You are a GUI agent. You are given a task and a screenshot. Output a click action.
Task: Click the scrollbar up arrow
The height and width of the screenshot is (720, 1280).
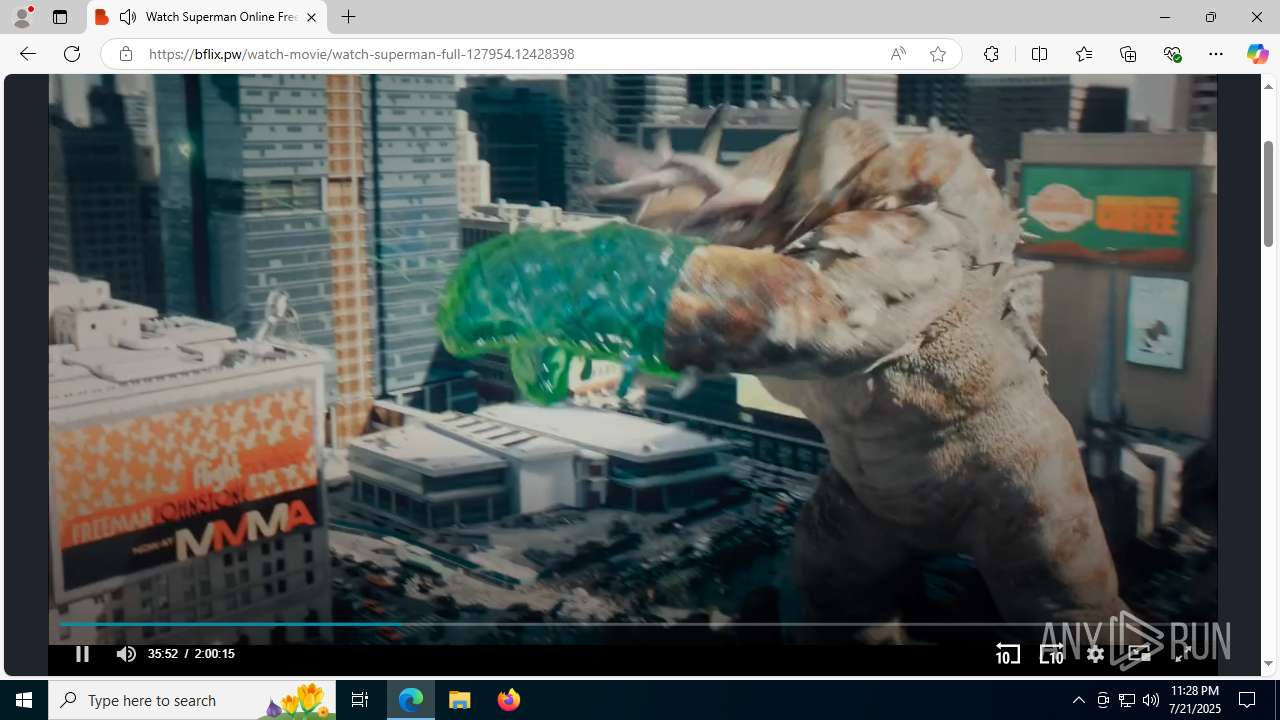1268,86
